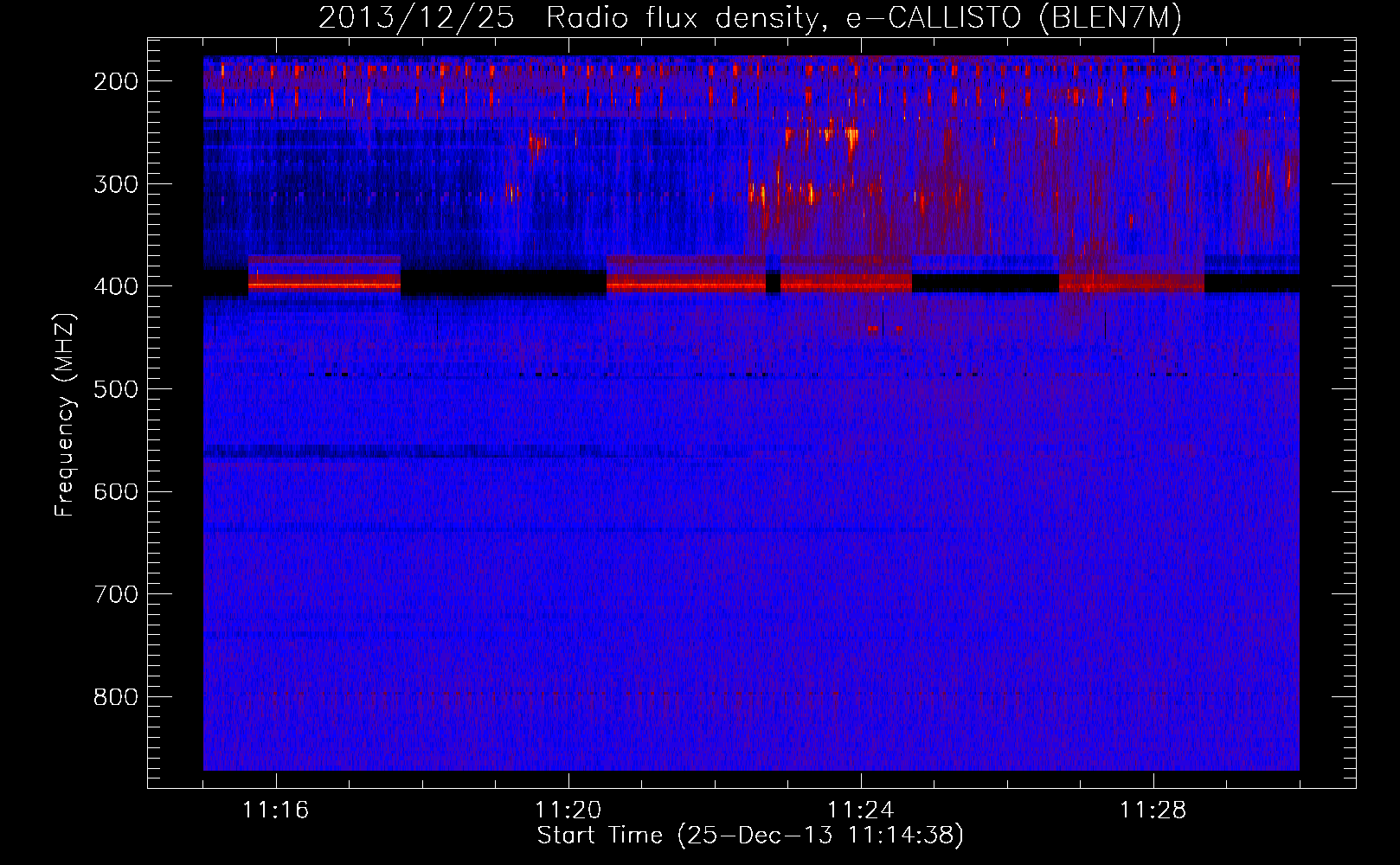Click the 600 frequency tick label
The height and width of the screenshot is (865, 1400).
(x=116, y=491)
